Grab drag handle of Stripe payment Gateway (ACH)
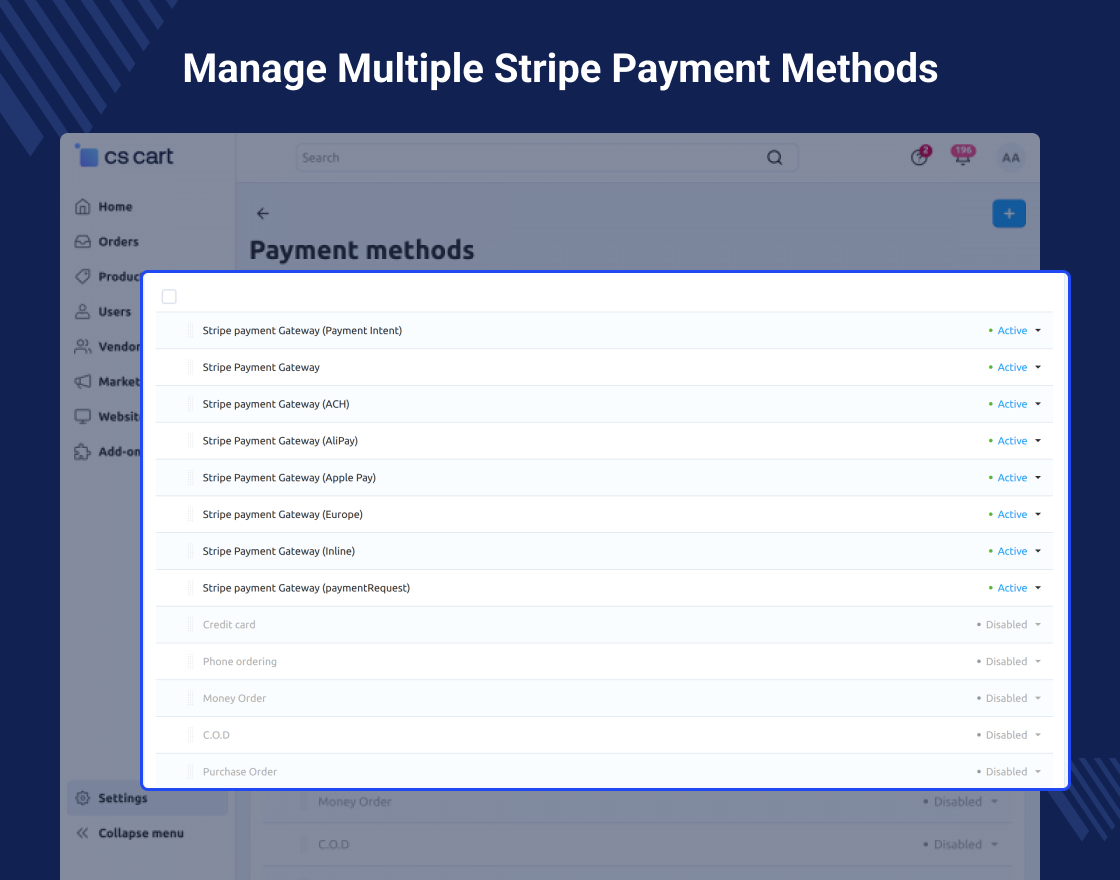This screenshot has width=1120, height=880. 190,404
